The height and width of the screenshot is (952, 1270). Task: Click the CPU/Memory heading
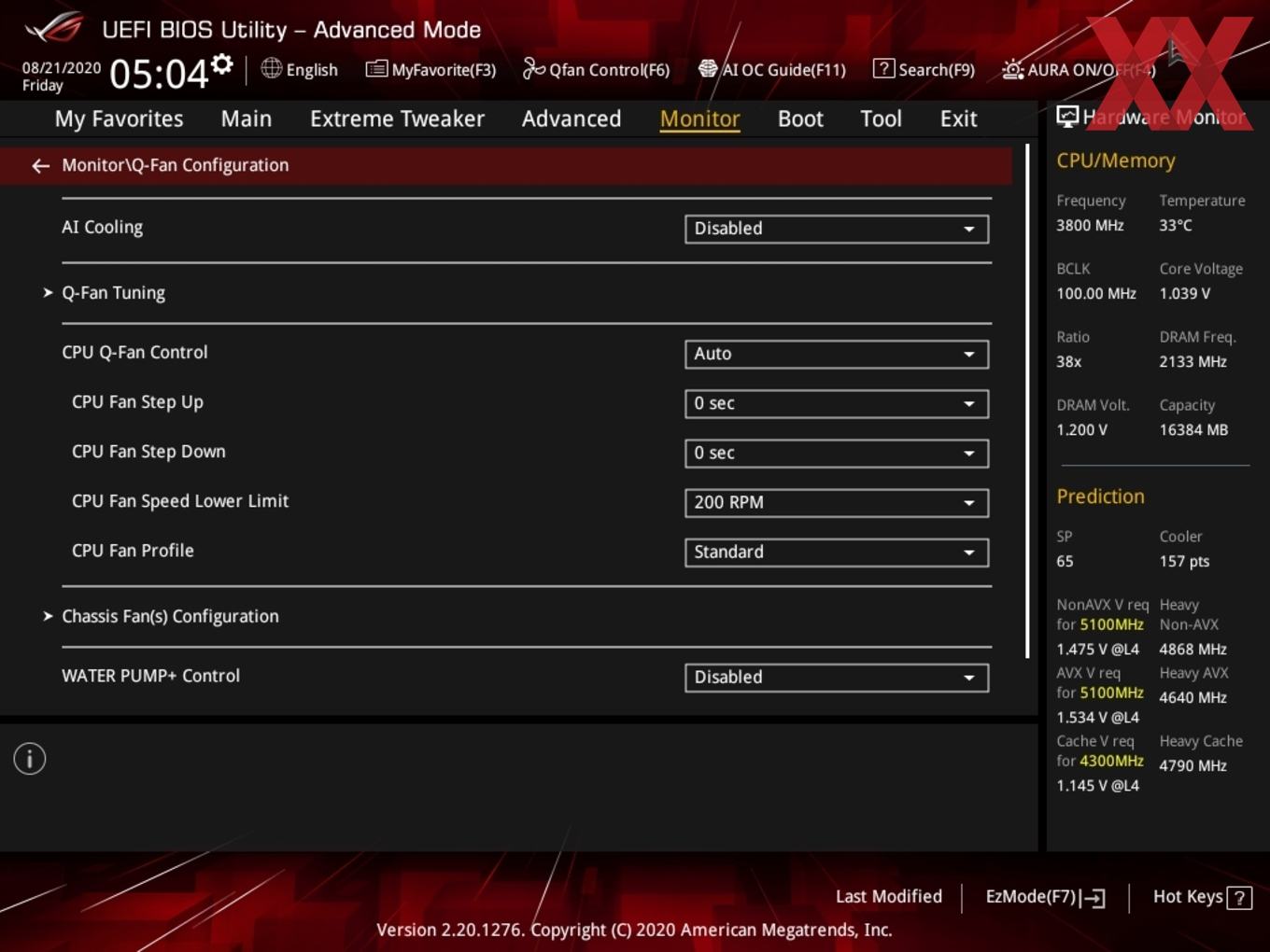click(x=1116, y=161)
